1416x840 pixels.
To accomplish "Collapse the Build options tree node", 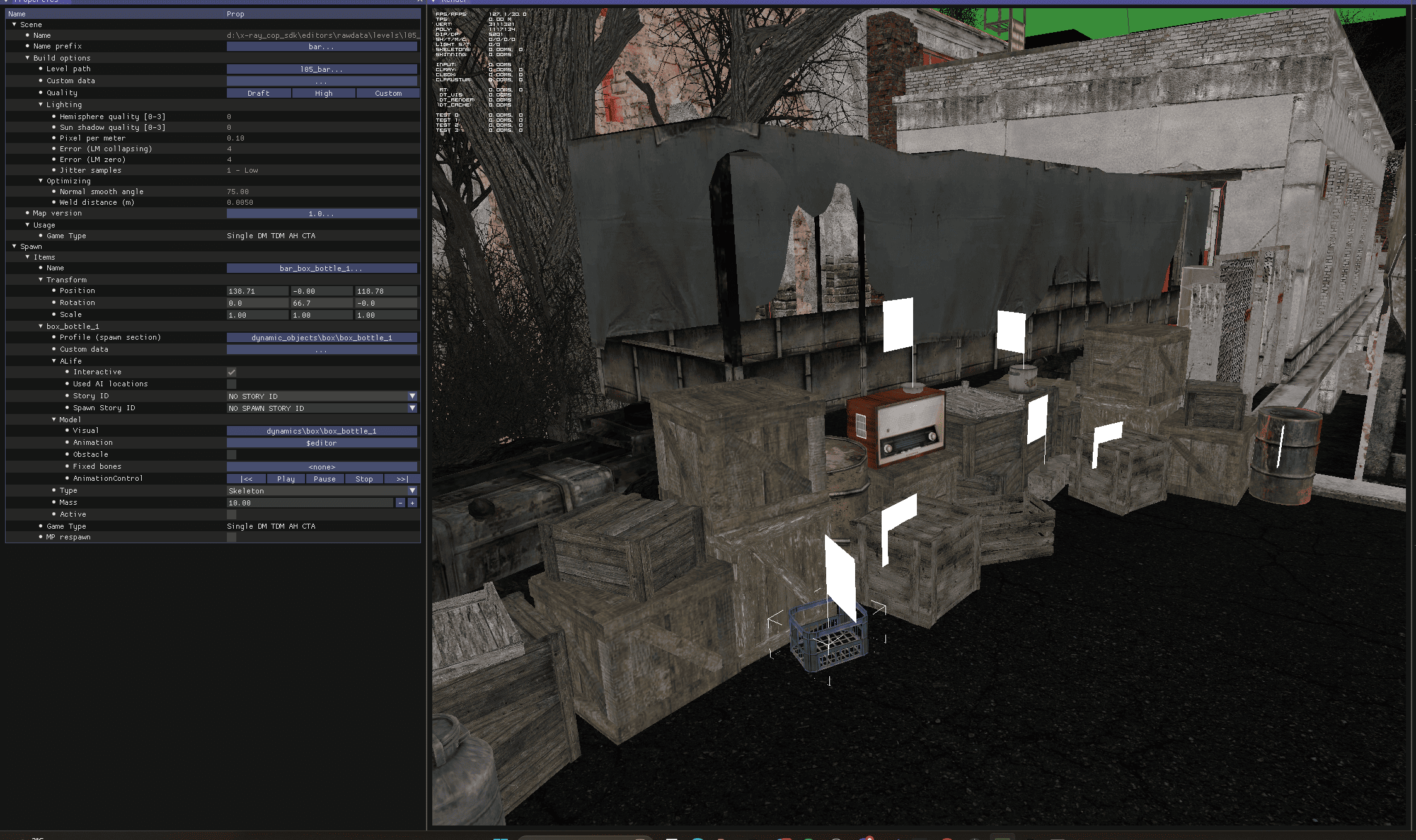I will pos(28,58).
